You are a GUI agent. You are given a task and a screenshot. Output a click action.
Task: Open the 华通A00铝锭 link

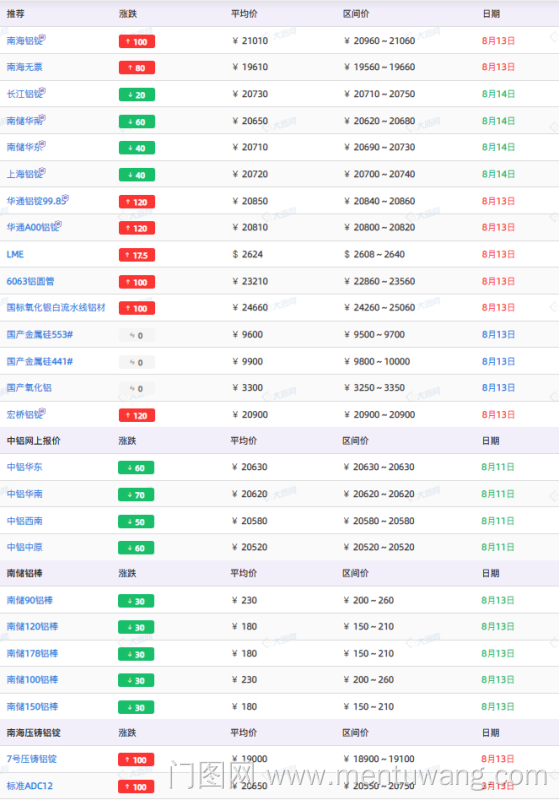34,227
